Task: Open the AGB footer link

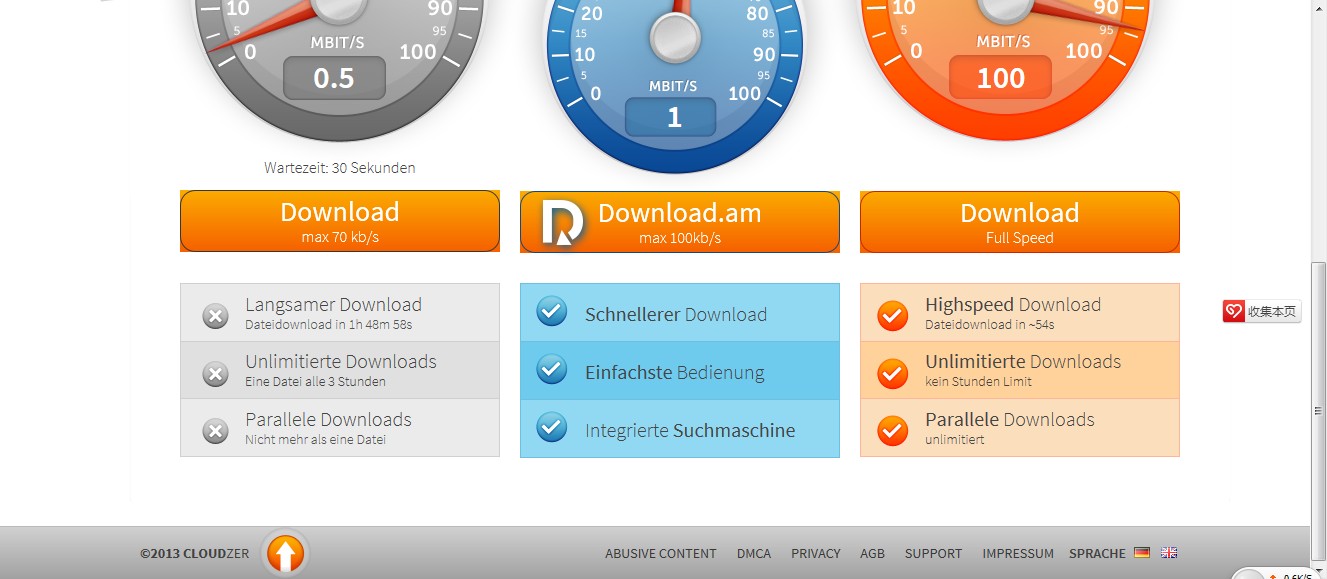Action: 872,553
